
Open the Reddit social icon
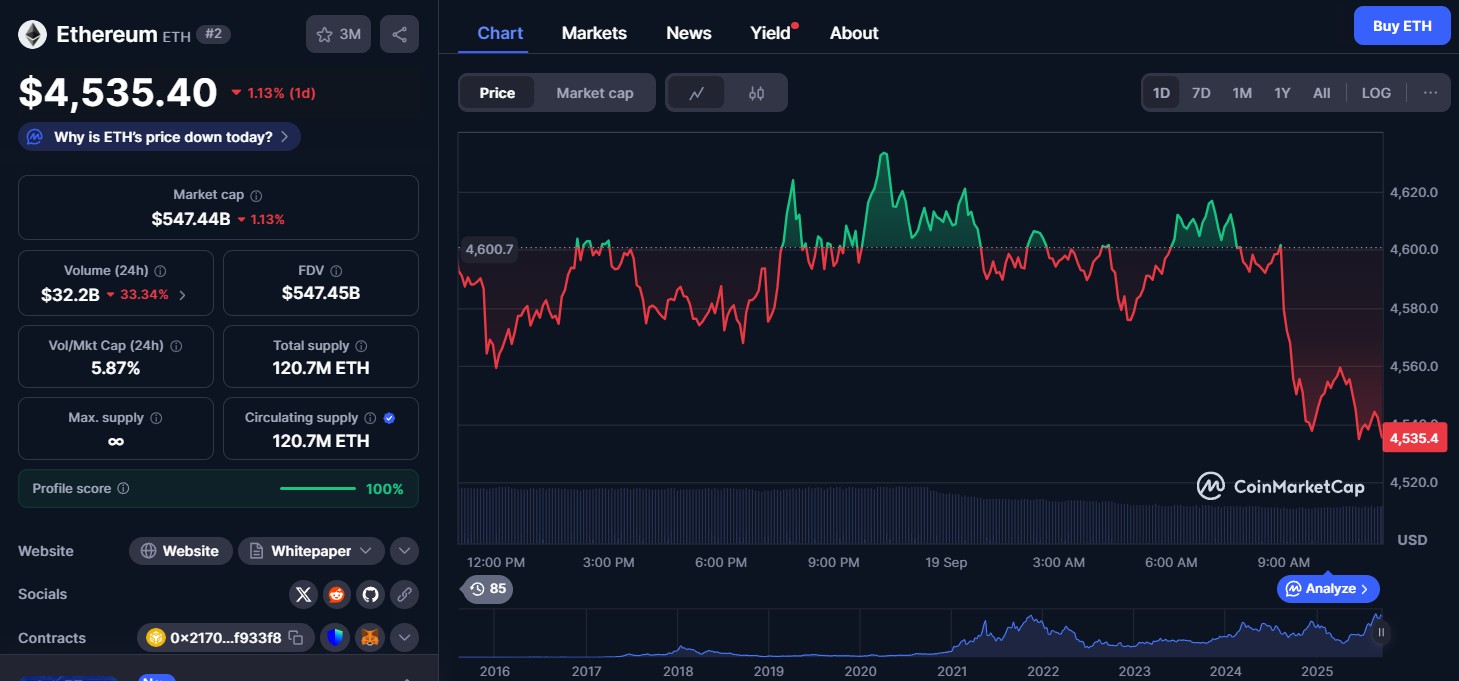(337, 595)
